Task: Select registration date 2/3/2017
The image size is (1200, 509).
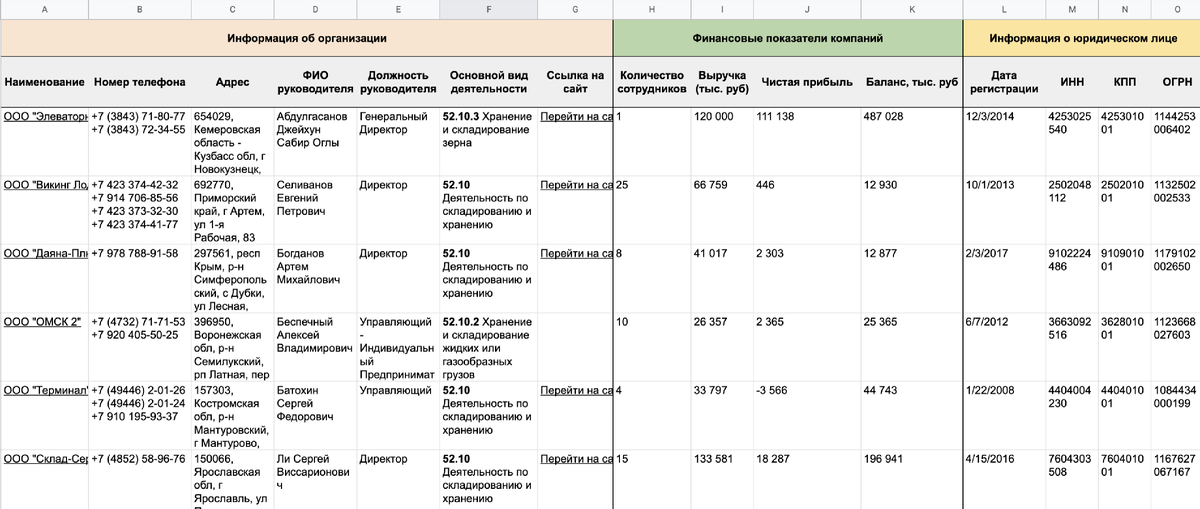Action: click(x=1004, y=278)
